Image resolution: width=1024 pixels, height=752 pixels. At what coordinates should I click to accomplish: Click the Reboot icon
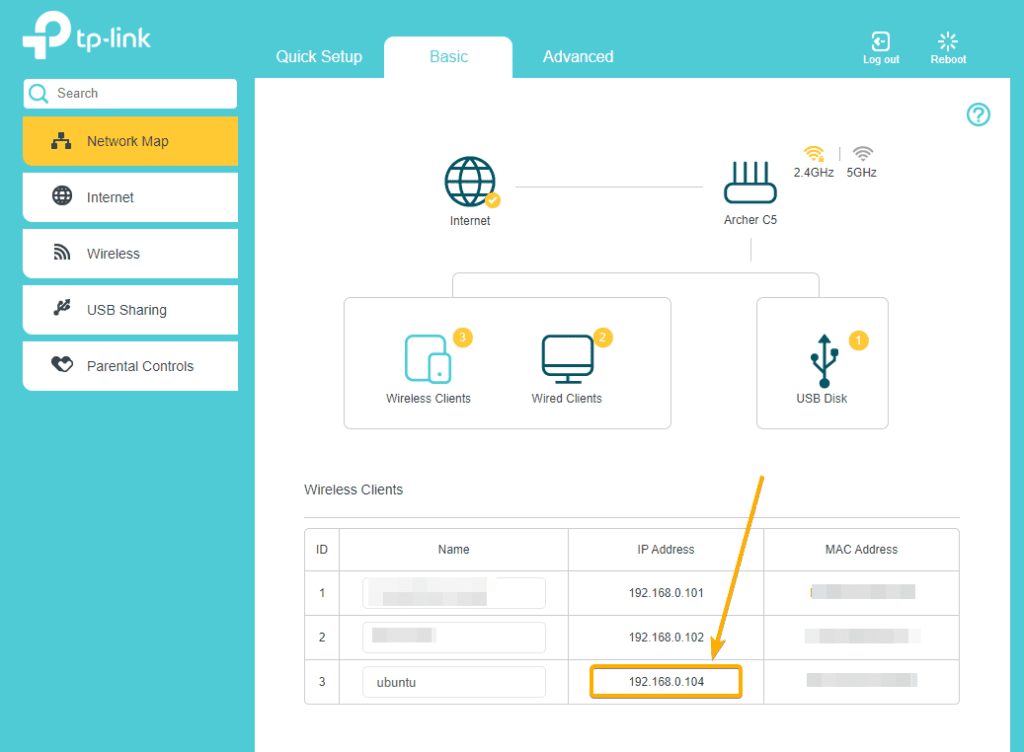click(948, 41)
